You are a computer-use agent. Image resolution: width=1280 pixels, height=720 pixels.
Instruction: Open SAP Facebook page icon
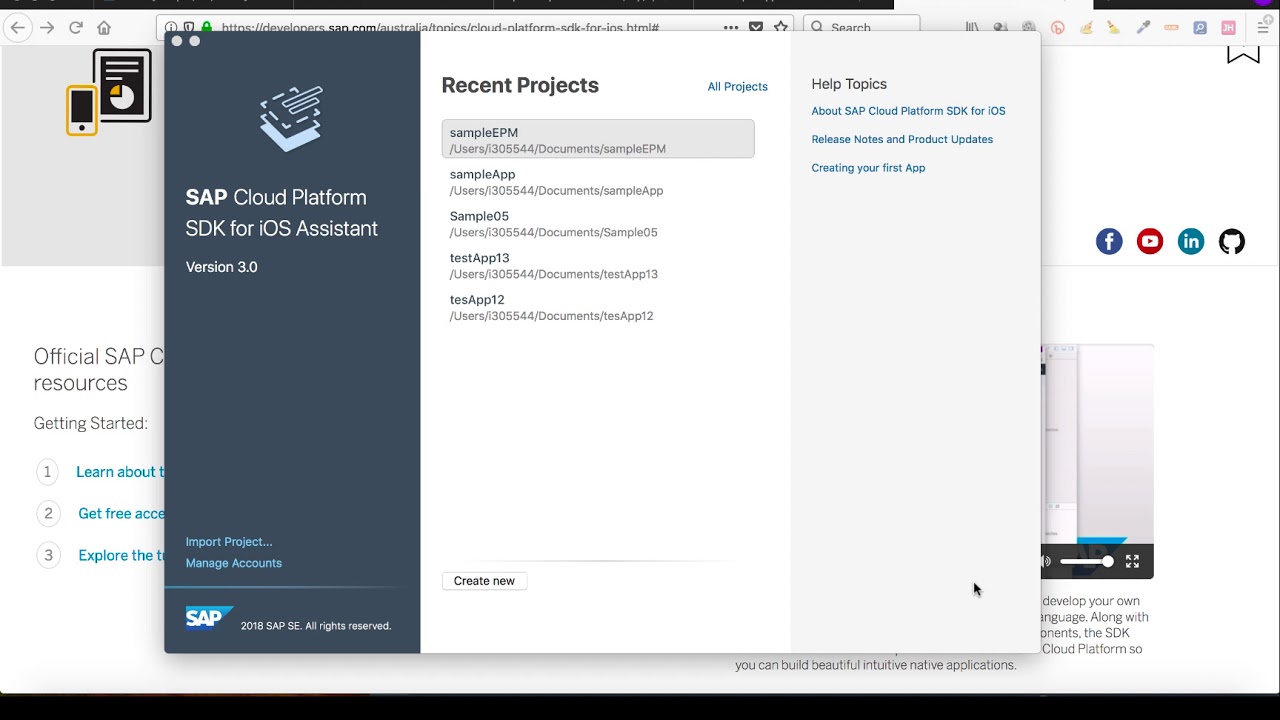coord(1109,241)
